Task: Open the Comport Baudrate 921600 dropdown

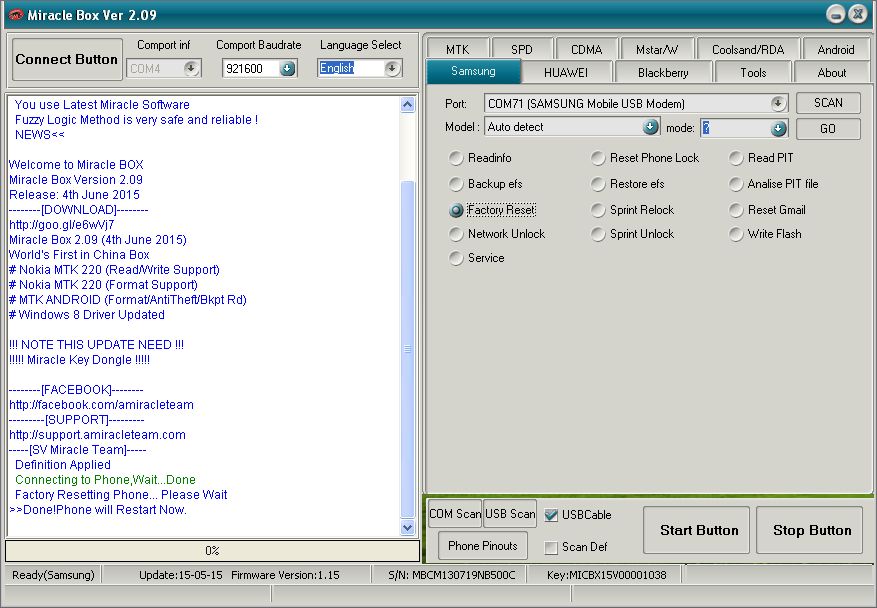Action: pyautogui.click(x=287, y=68)
